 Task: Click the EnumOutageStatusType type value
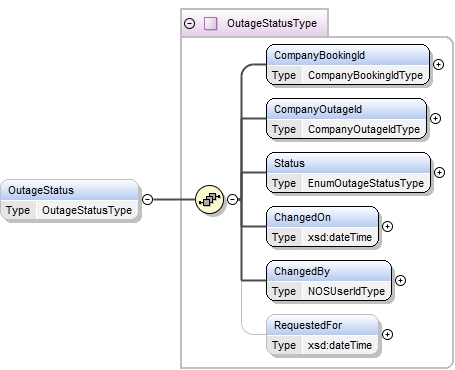(366, 183)
